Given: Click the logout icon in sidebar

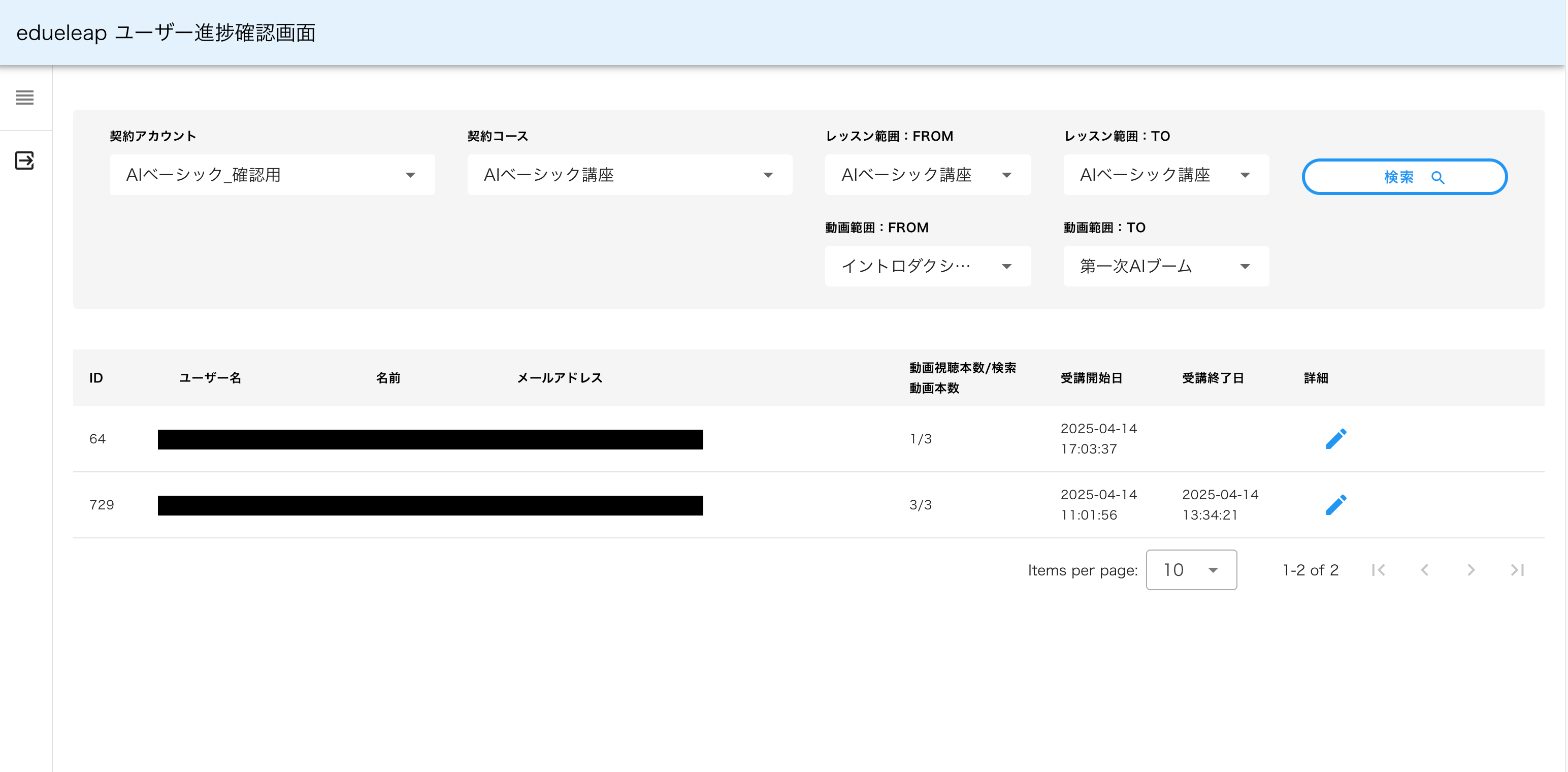Looking at the screenshot, I should coord(25,160).
